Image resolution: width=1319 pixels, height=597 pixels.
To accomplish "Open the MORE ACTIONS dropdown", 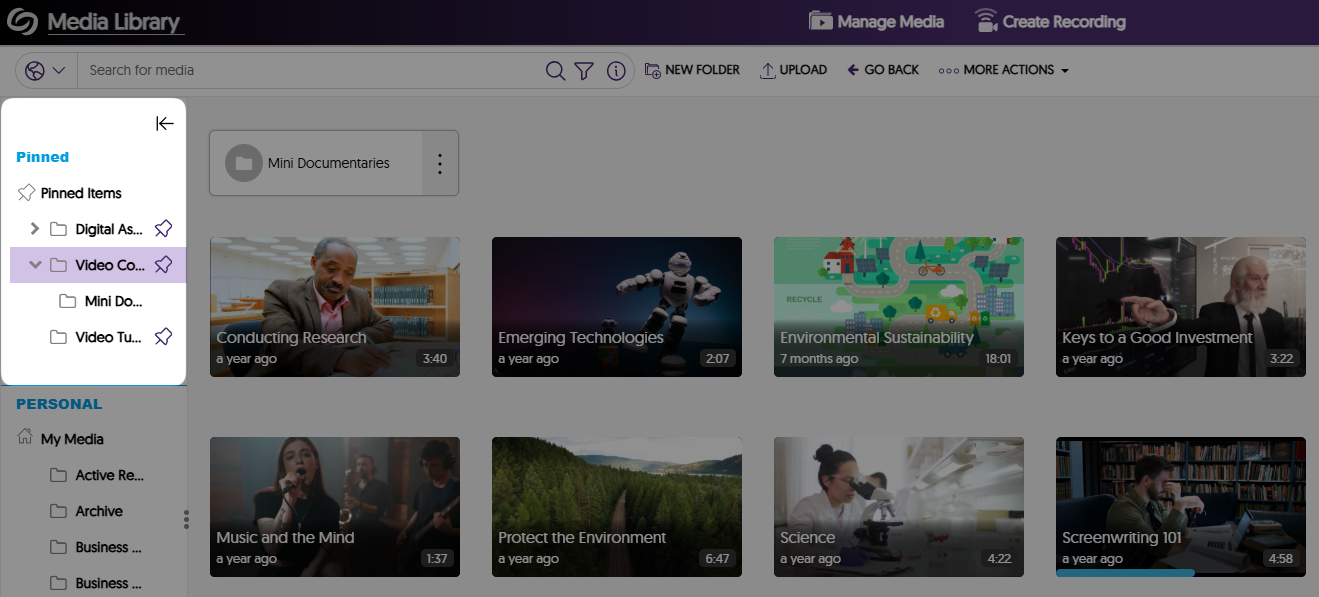I will pos(1003,70).
